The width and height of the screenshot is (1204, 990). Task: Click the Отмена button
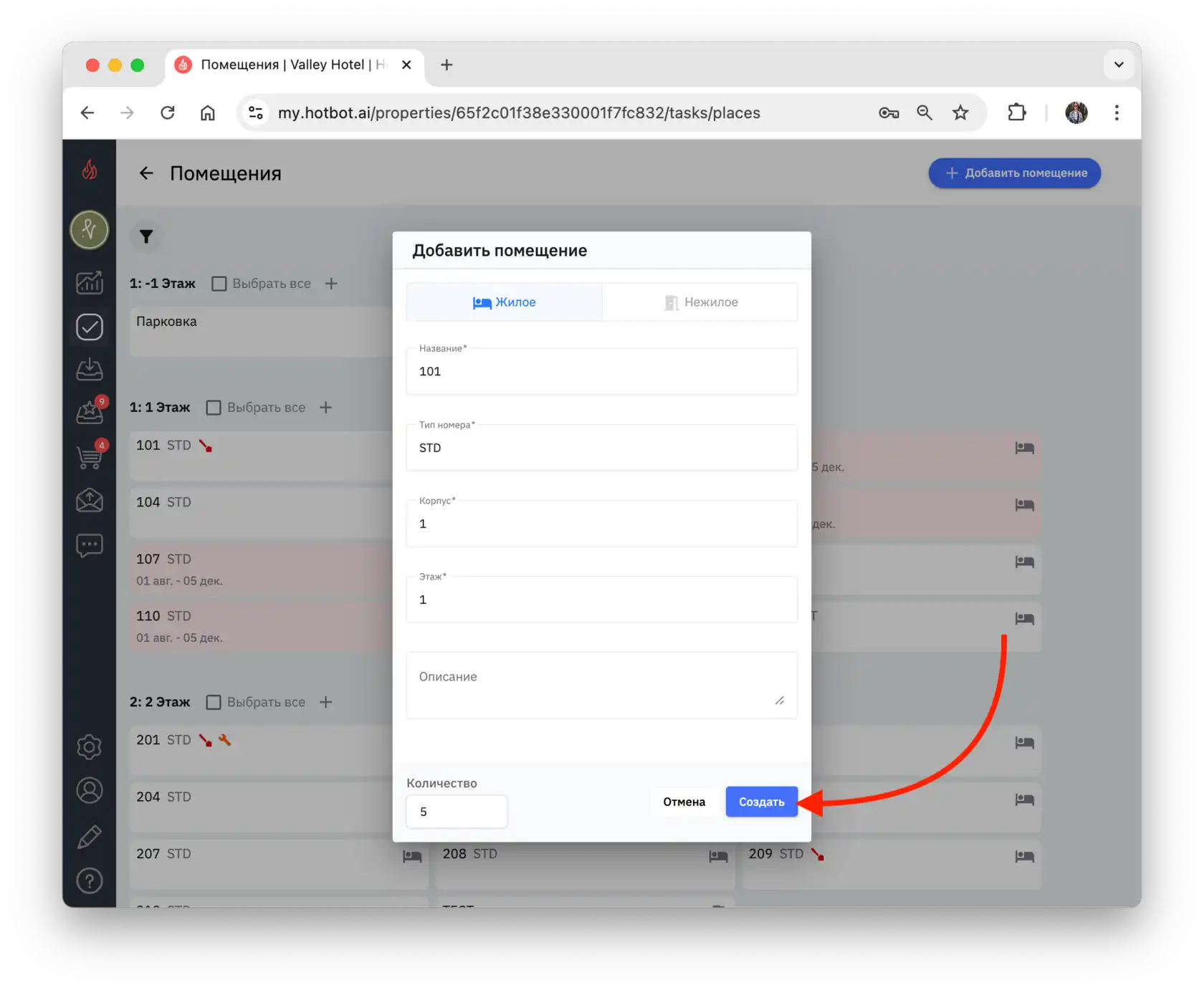pos(684,802)
